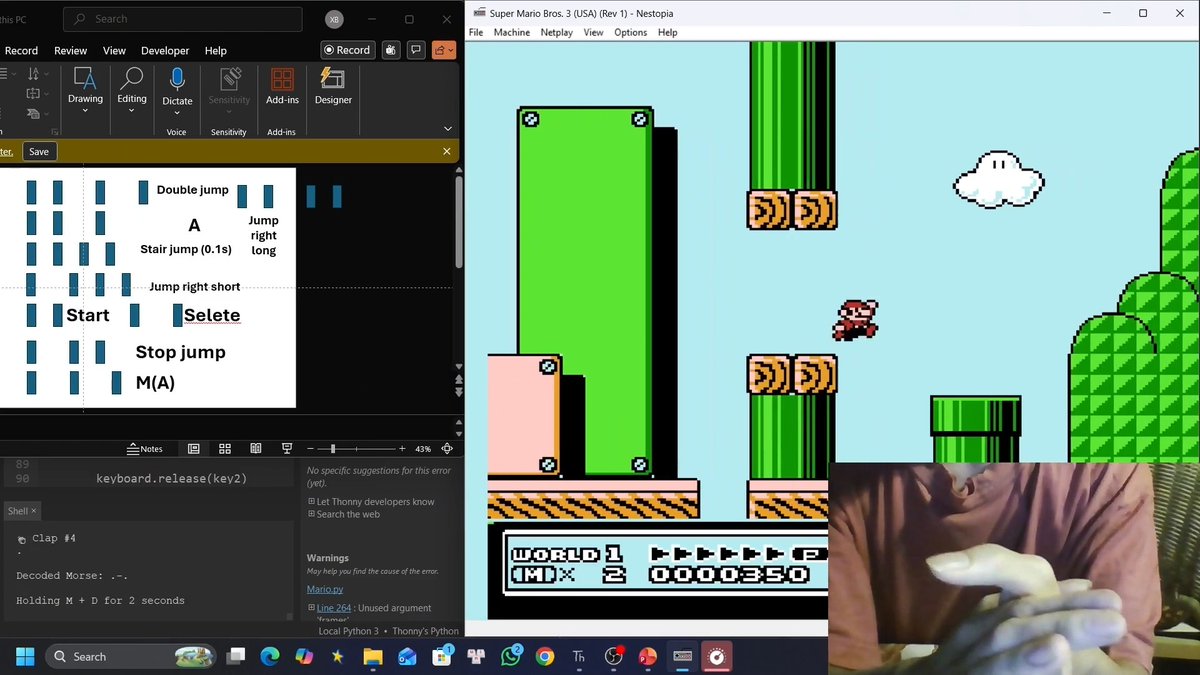Viewport: 1200px width, 675px height.
Task: Open Windows Start menu
Action: [x=25, y=656]
